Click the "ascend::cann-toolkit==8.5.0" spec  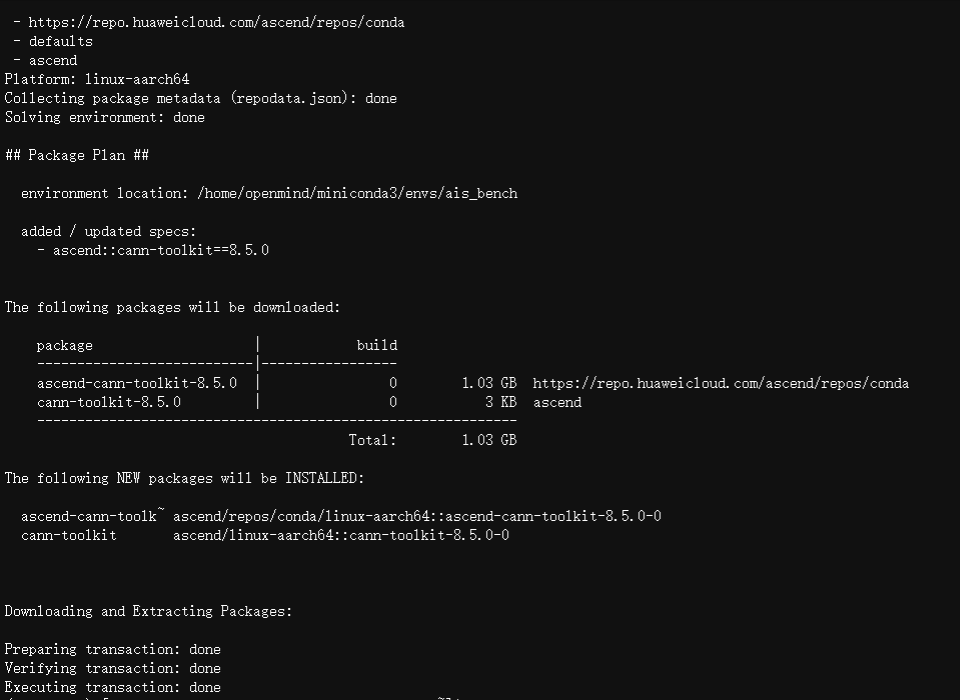click(160, 250)
